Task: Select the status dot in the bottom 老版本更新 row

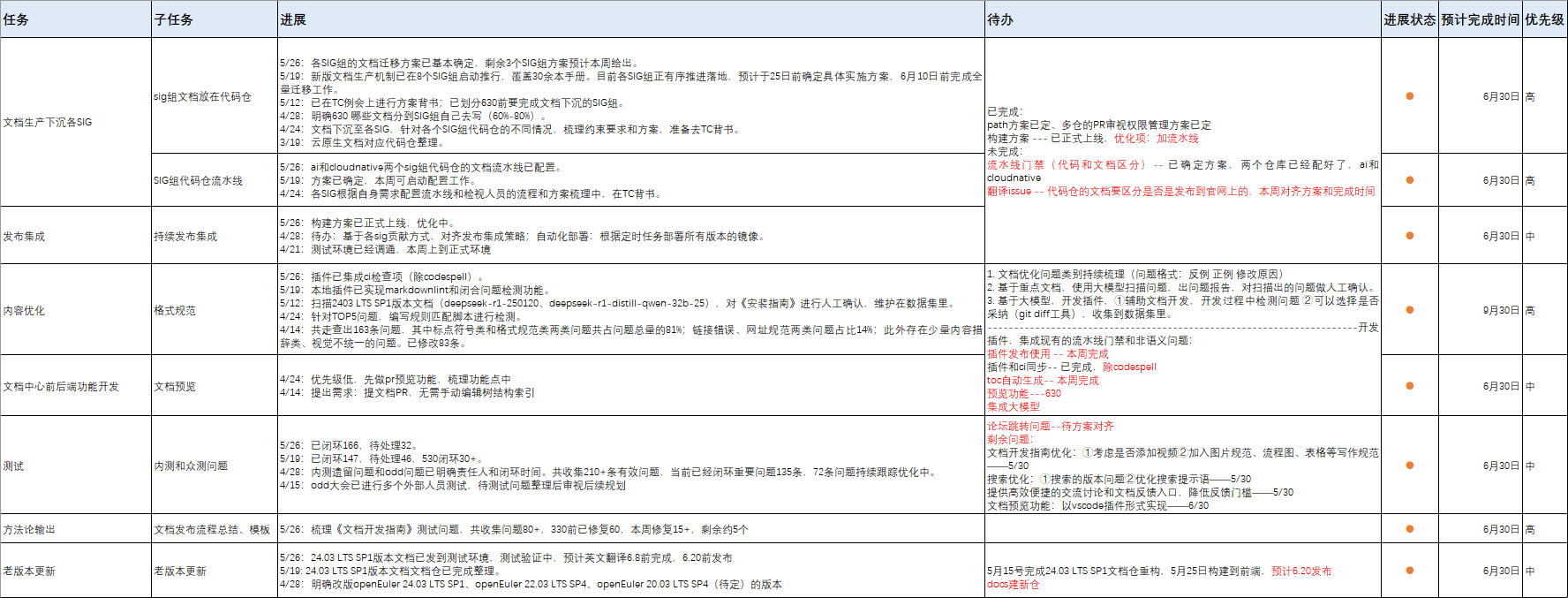Action: click(x=1409, y=571)
